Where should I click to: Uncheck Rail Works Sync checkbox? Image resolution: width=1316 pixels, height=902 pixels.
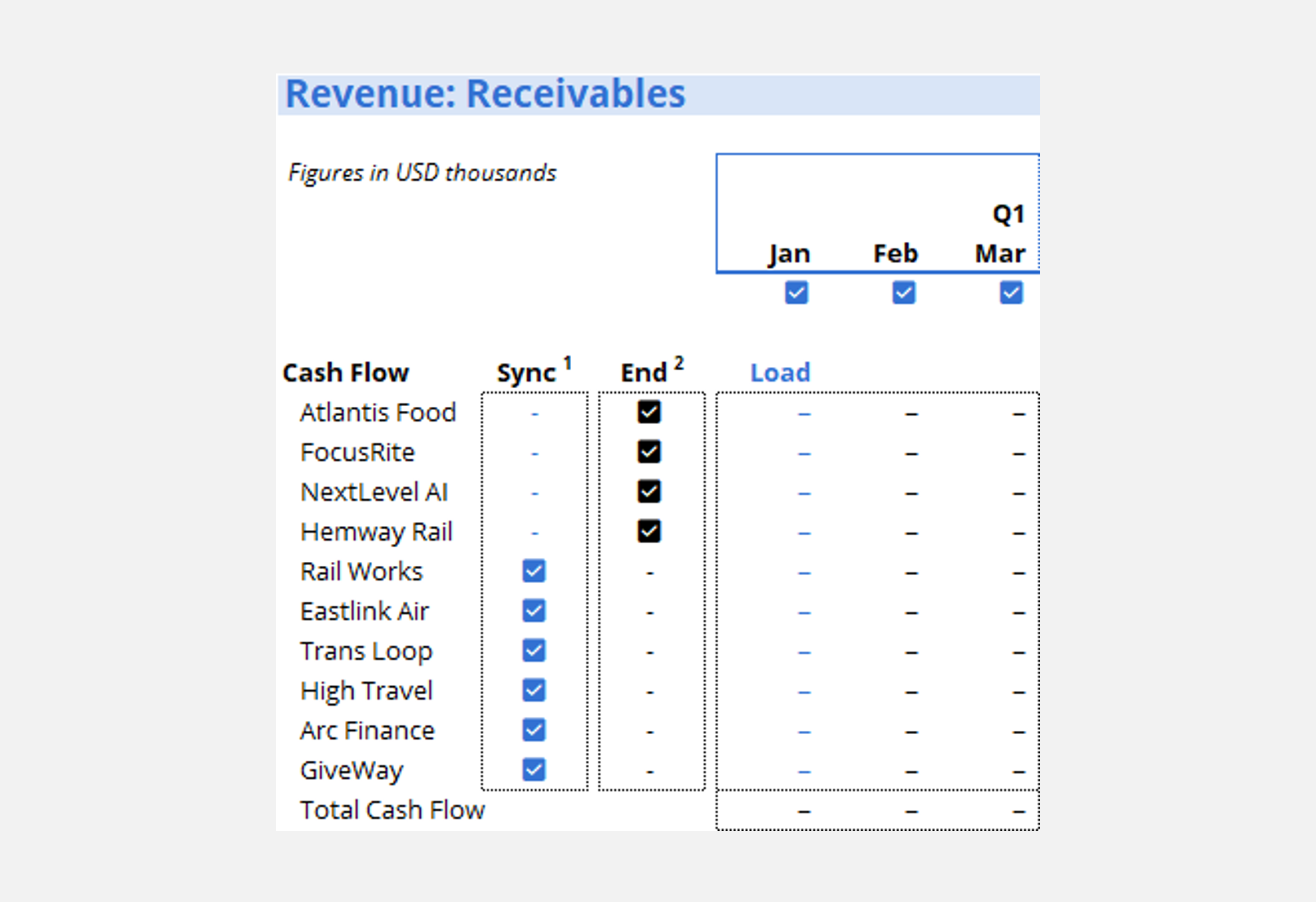point(534,571)
